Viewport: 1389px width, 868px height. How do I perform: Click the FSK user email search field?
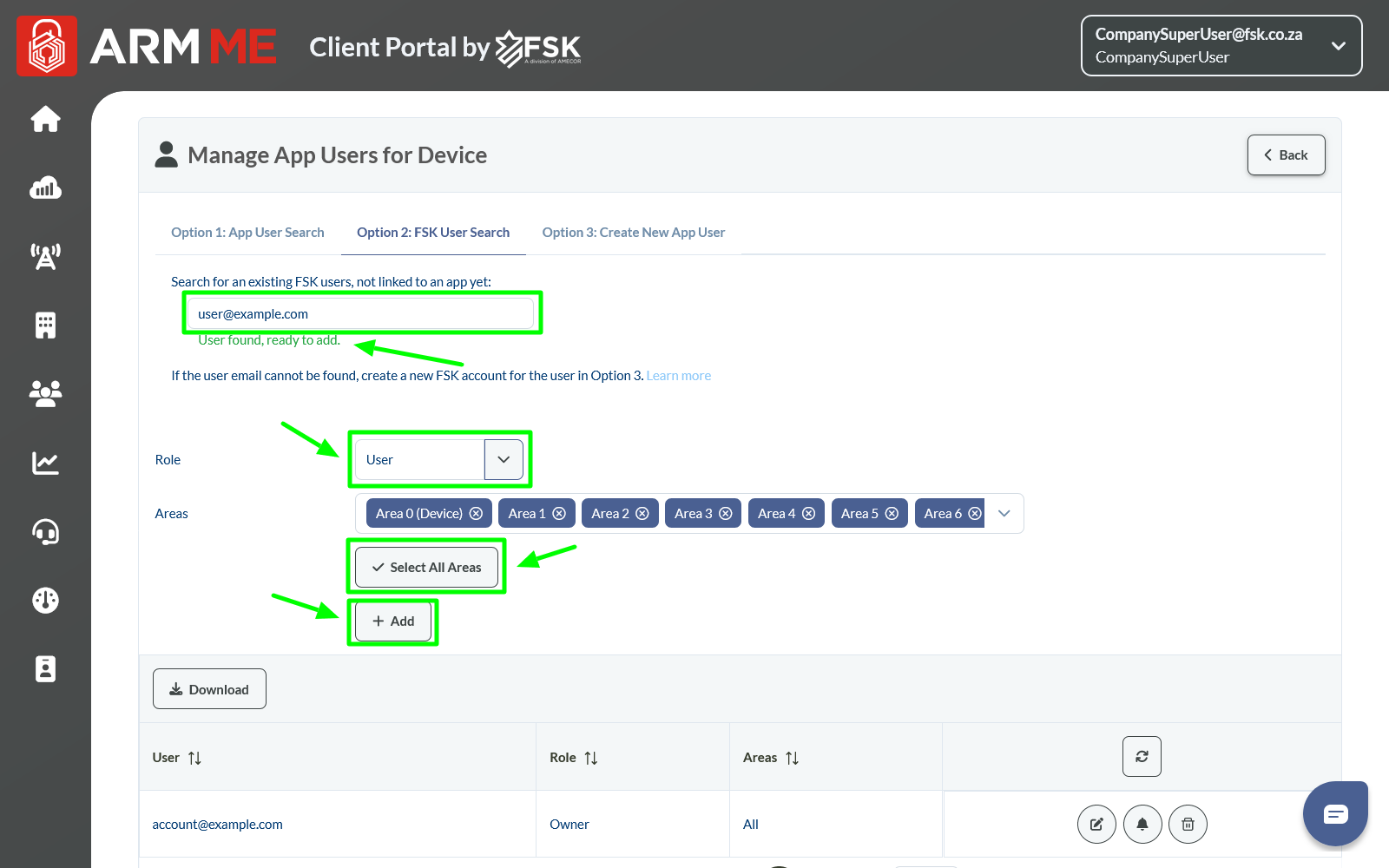(x=360, y=314)
